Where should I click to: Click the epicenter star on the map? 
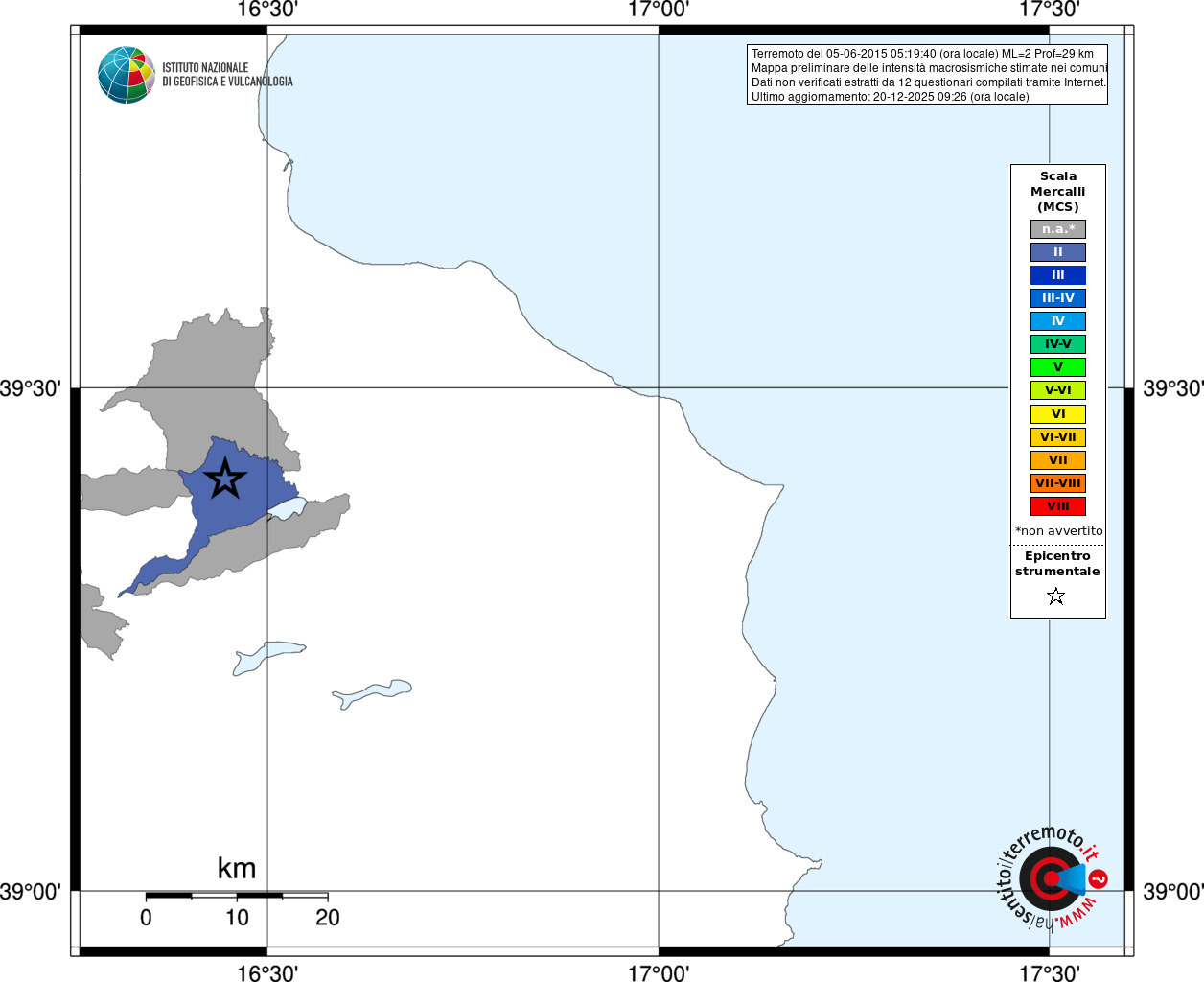coord(225,479)
